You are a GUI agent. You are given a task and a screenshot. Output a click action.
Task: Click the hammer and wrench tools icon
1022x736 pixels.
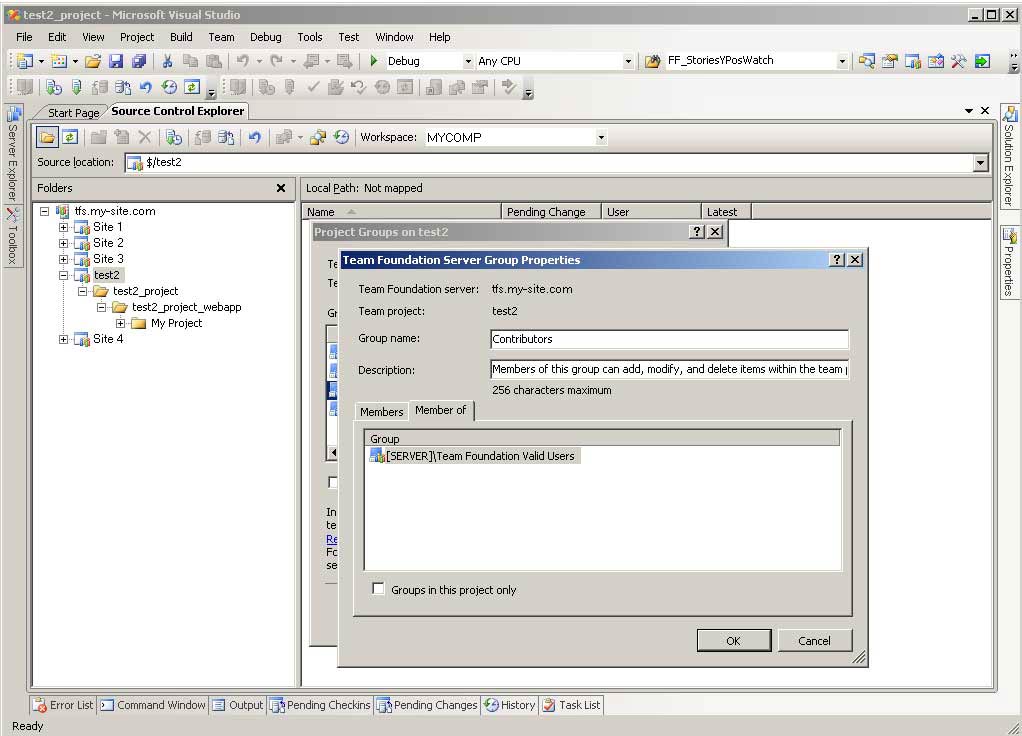(958, 61)
